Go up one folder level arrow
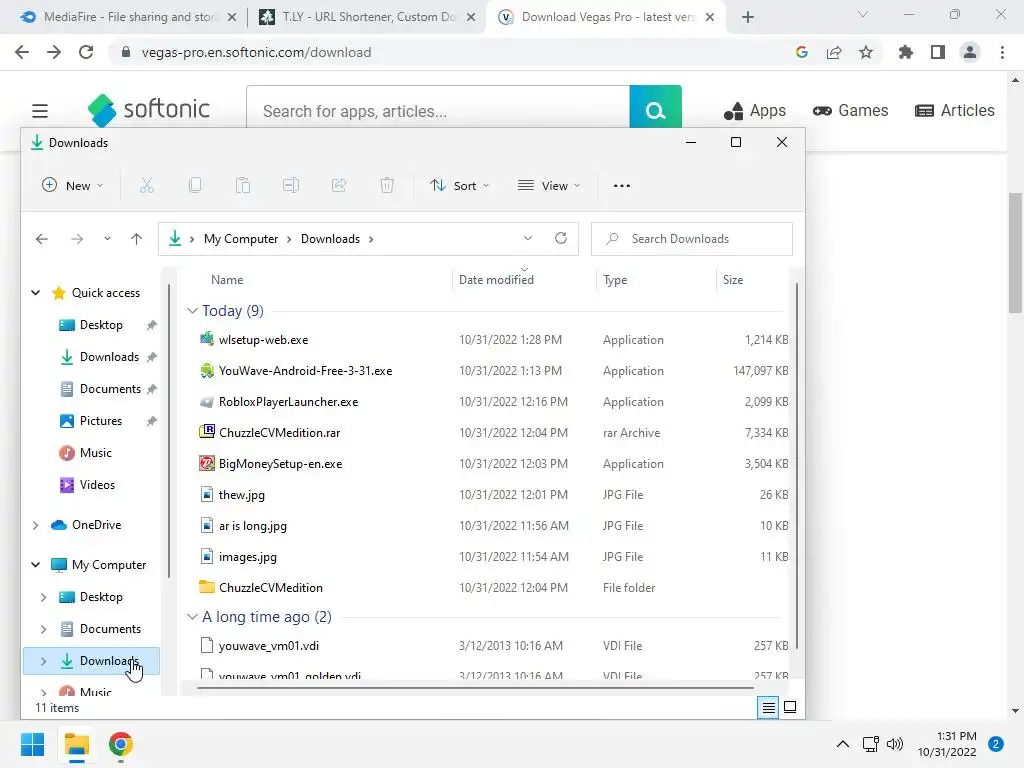This screenshot has height=768, width=1024. click(136, 239)
